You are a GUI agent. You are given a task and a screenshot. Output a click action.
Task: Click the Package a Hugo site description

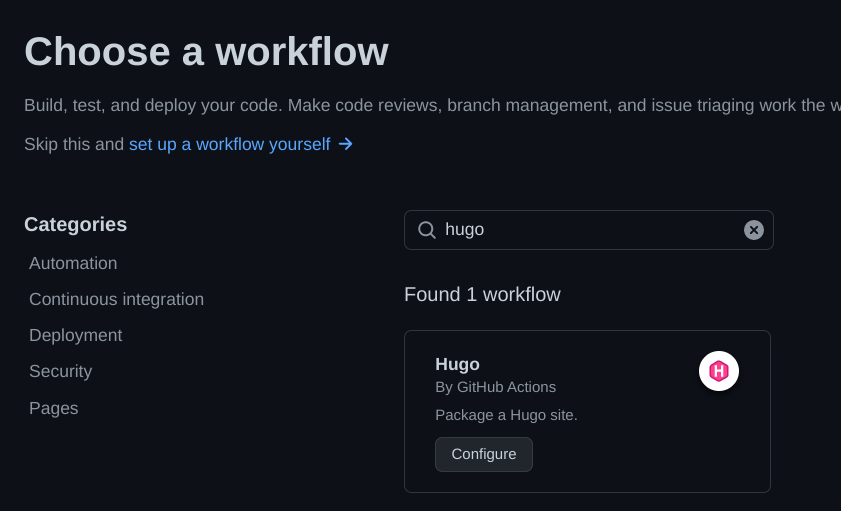pos(506,415)
